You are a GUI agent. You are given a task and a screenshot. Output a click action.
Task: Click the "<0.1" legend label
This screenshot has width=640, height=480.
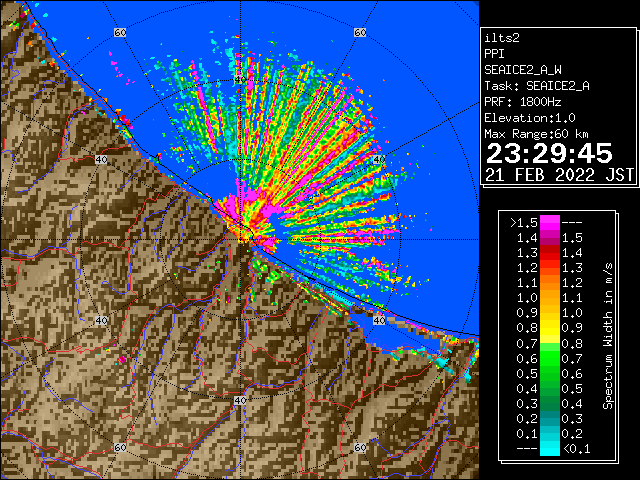click(576, 449)
